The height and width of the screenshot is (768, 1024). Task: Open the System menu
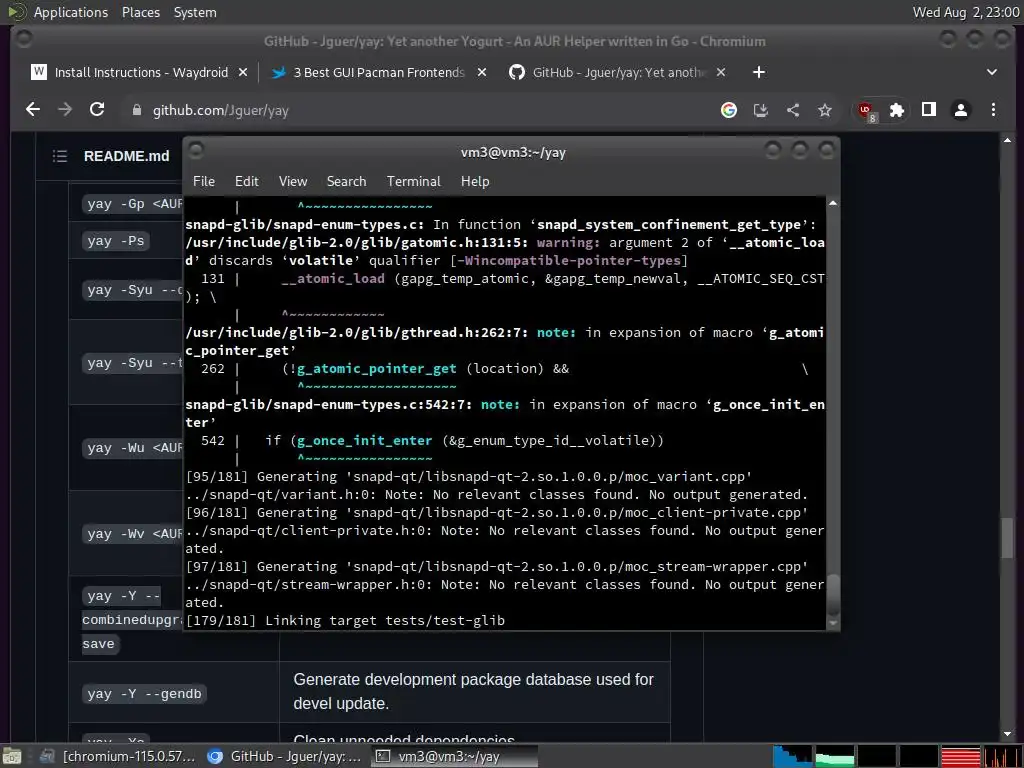click(195, 12)
